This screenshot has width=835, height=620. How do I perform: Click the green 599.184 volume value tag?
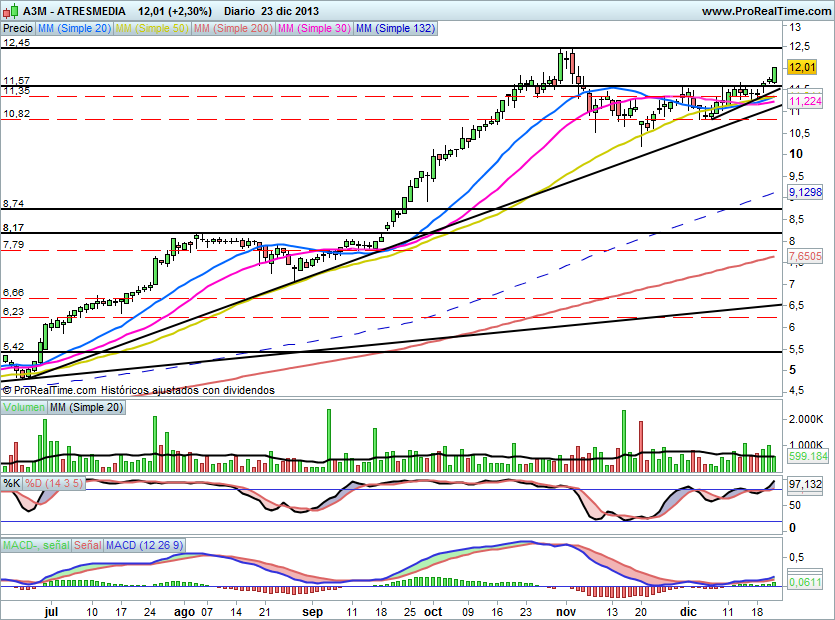pos(808,456)
